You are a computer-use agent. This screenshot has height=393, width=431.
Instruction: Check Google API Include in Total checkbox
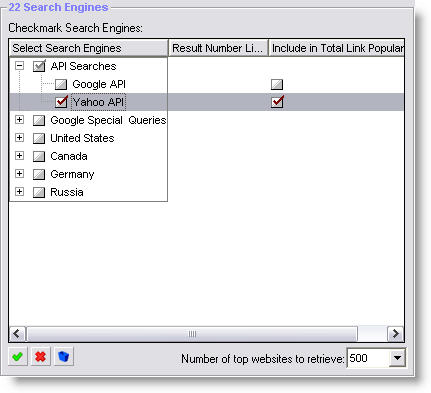pyautogui.click(x=277, y=84)
